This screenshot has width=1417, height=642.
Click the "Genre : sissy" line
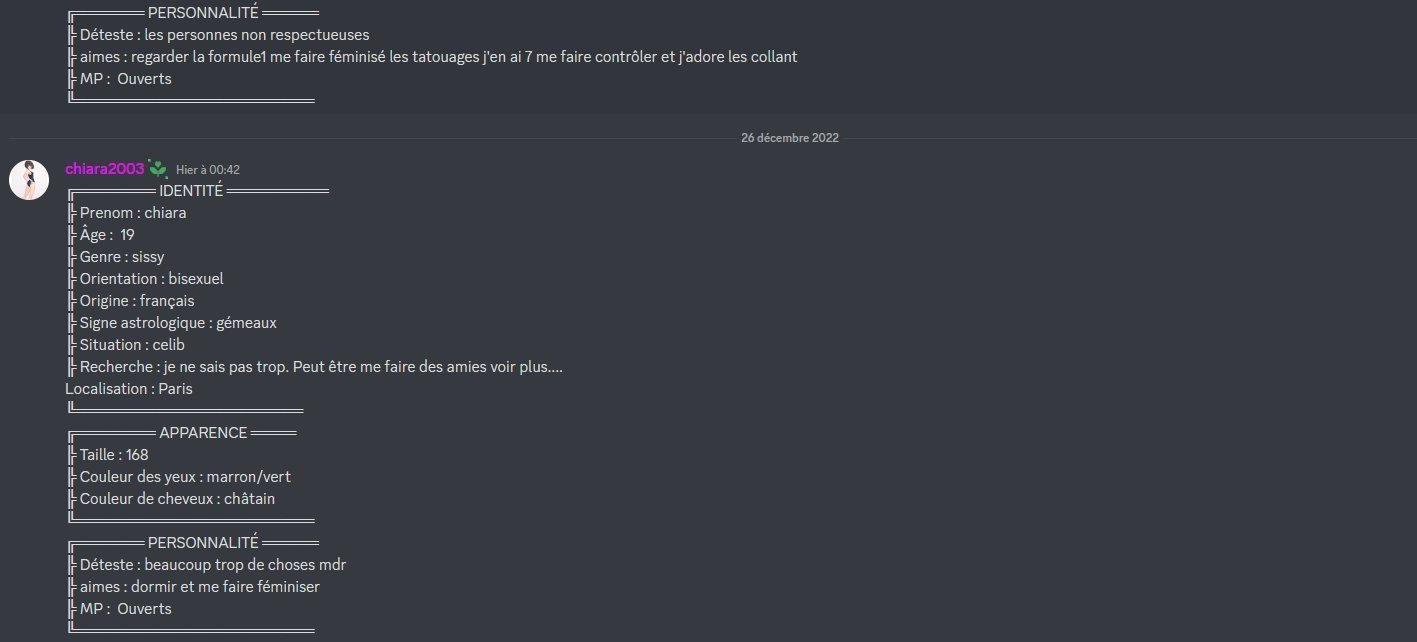click(121, 257)
